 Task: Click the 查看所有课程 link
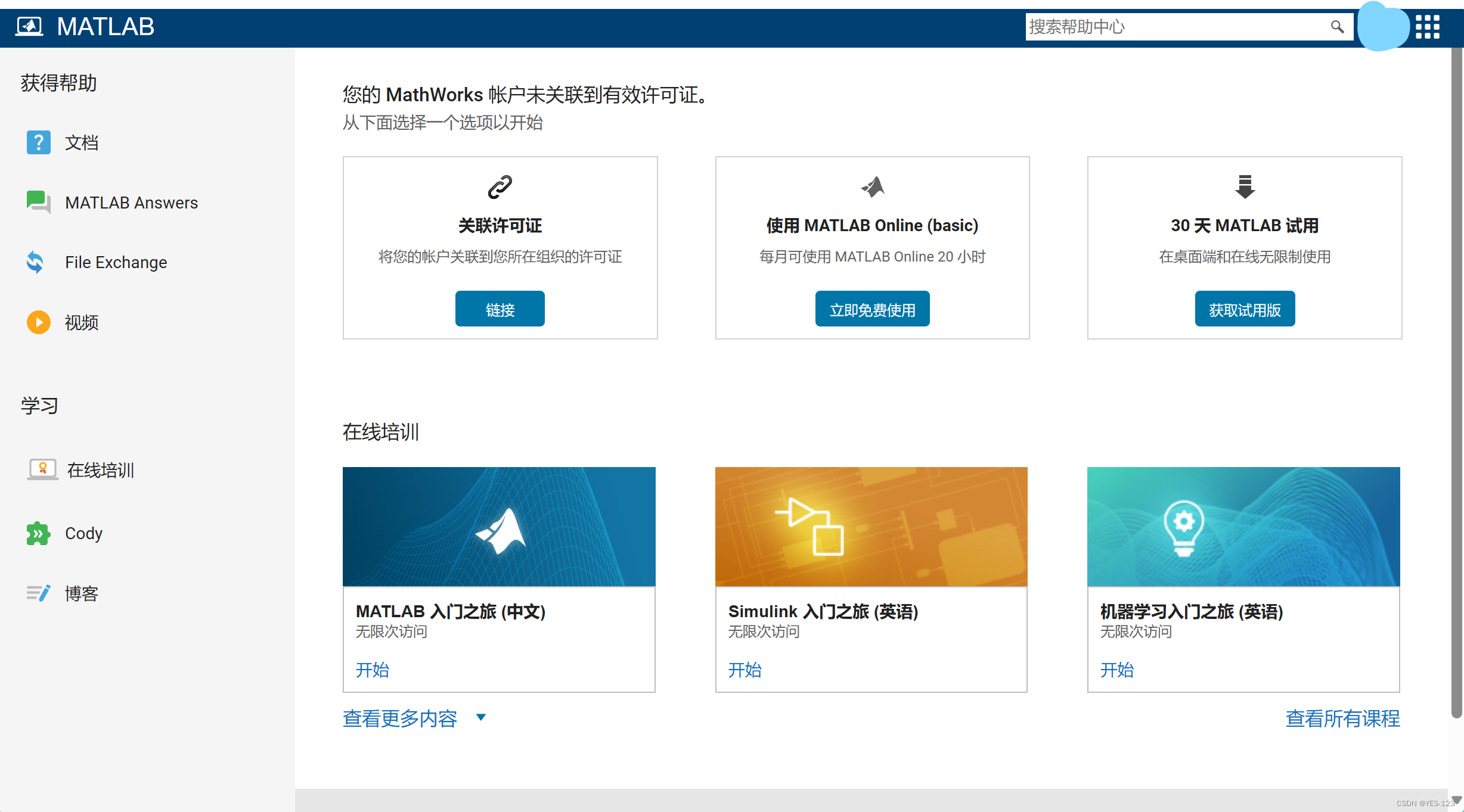point(1342,718)
